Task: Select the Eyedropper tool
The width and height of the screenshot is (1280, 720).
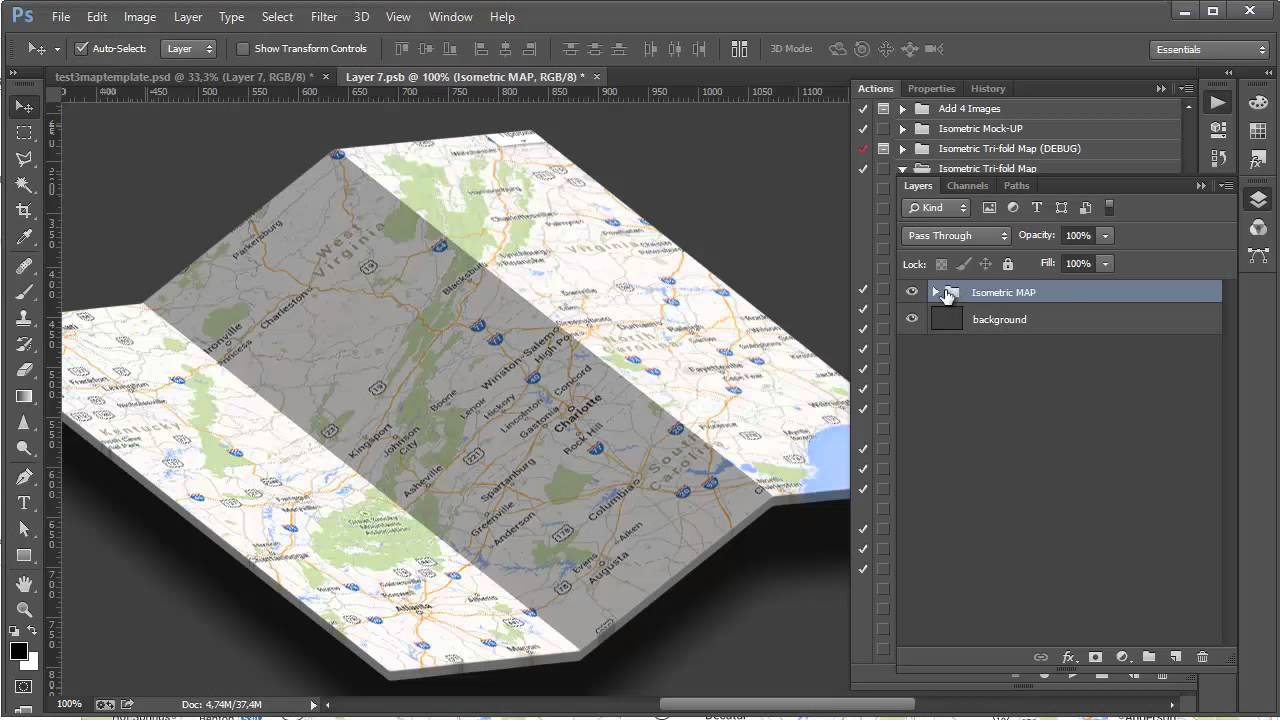Action: pyautogui.click(x=24, y=238)
